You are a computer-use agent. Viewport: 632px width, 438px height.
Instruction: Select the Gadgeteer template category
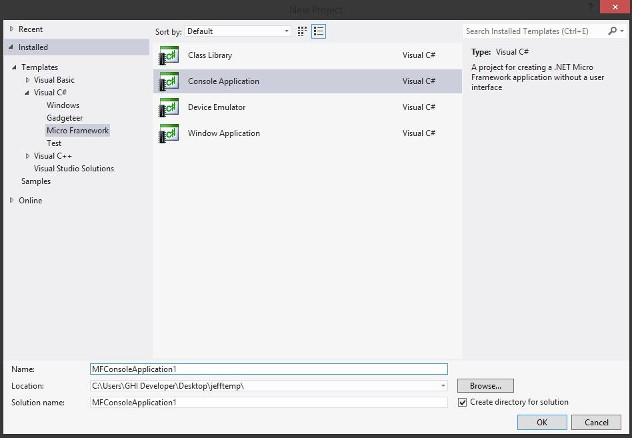pyautogui.click(x=64, y=118)
